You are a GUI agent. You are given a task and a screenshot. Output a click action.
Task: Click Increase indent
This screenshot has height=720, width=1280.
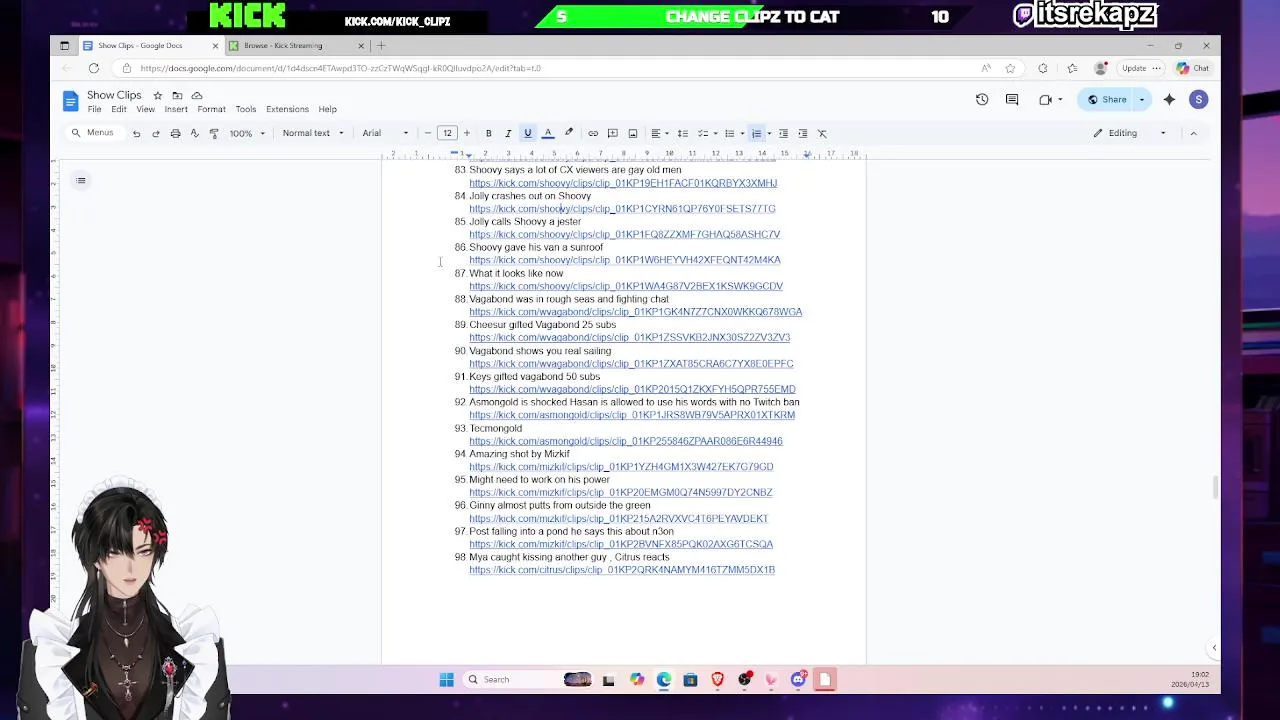point(802,133)
